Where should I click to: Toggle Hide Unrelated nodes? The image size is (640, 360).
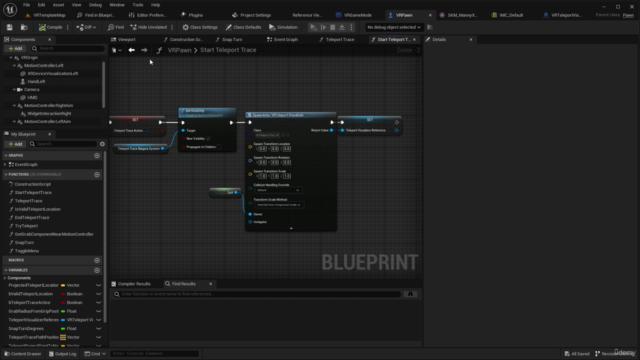[149, 27]
